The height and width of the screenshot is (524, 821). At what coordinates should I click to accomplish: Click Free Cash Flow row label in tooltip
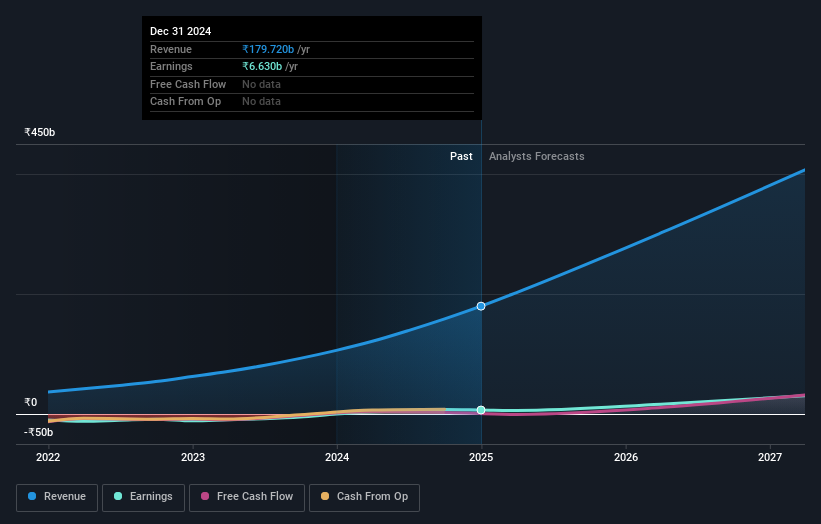coord(188,84)
